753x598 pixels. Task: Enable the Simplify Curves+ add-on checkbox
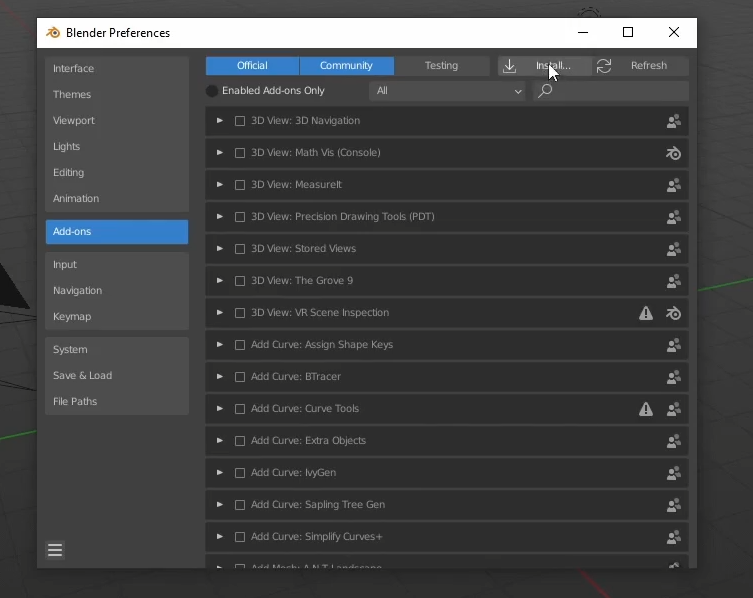point(240,537)
